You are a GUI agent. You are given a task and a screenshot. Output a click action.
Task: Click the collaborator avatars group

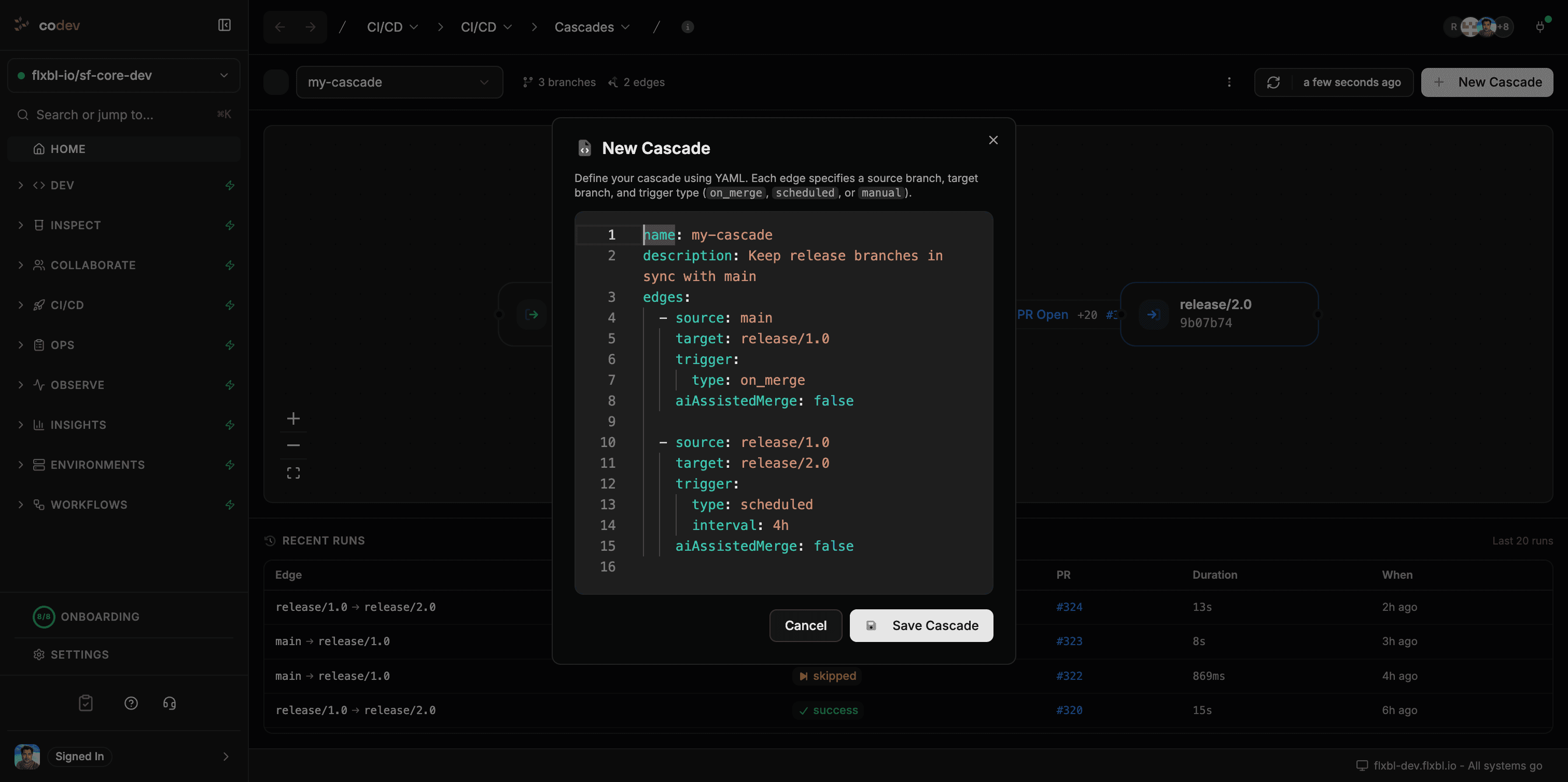(1478, 27)
